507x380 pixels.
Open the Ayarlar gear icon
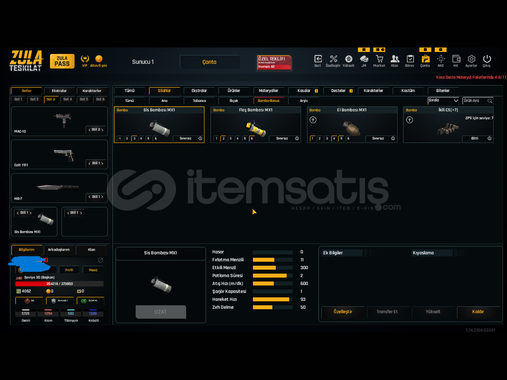click(471, 61)
